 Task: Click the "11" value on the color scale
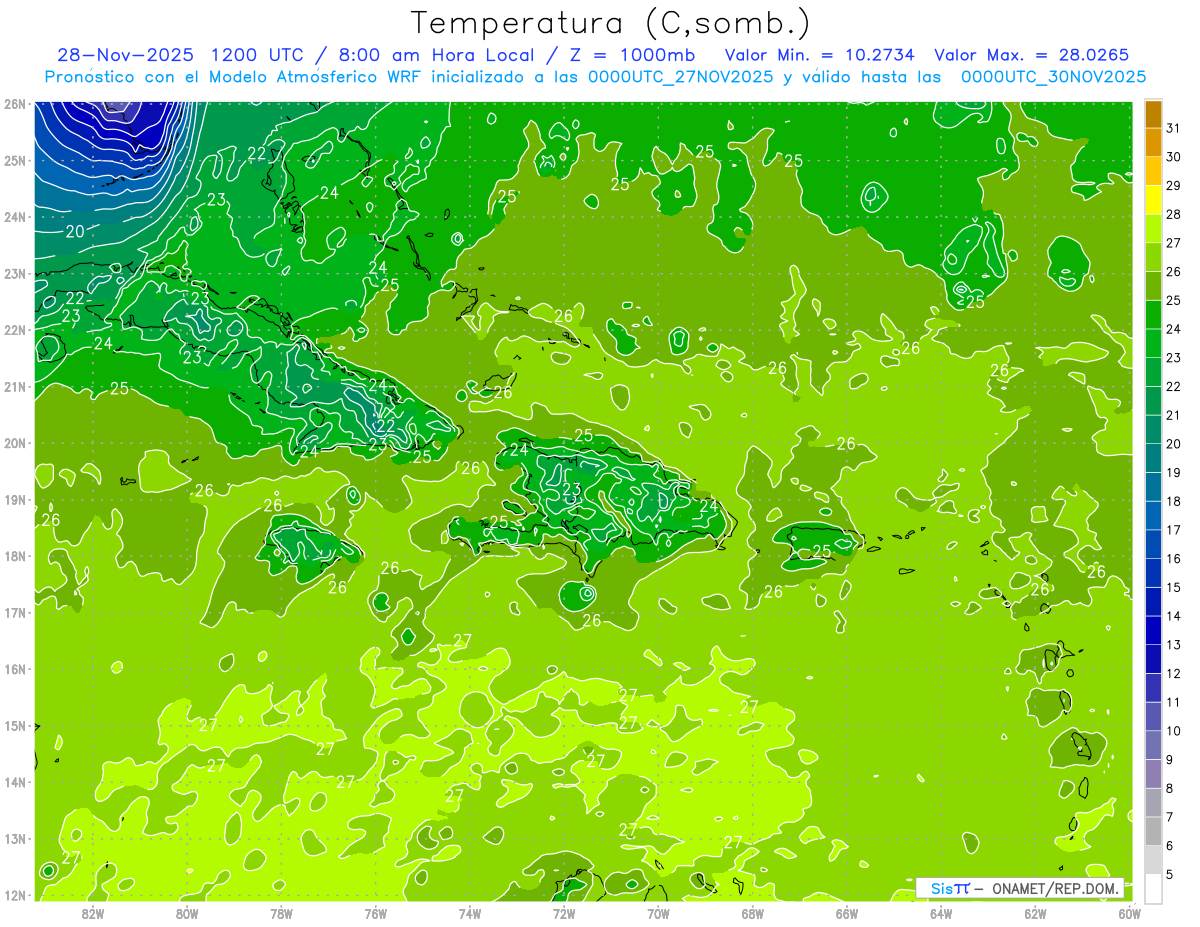1174,703
